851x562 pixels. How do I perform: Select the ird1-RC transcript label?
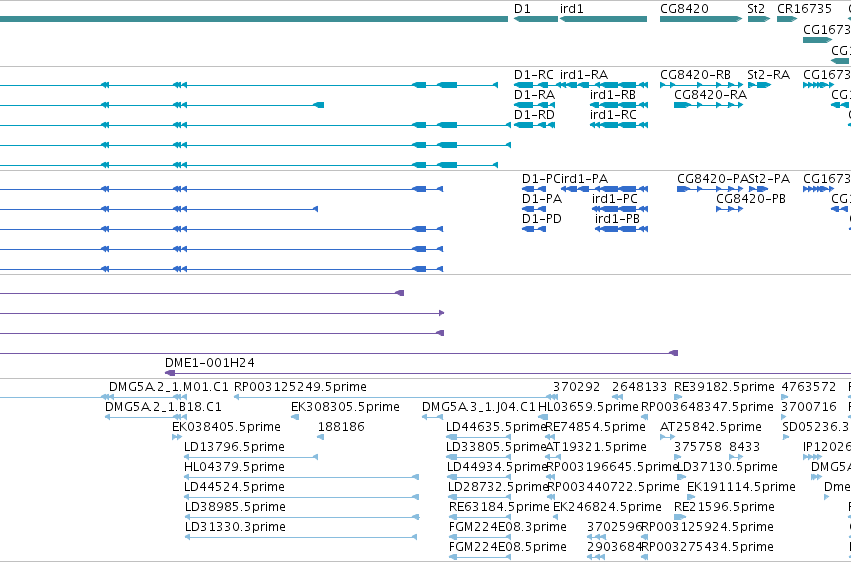[613, 115]
